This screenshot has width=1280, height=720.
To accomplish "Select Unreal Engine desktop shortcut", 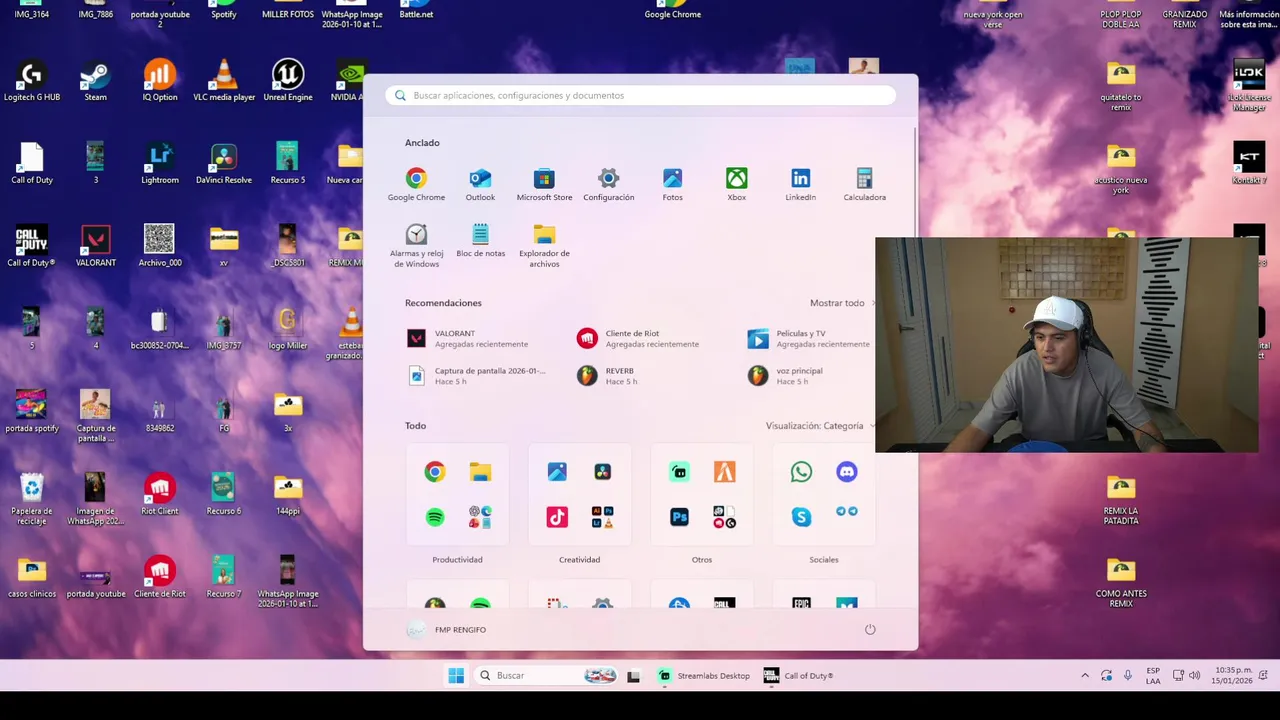I will pyautogui.click(x=288, y=82).
